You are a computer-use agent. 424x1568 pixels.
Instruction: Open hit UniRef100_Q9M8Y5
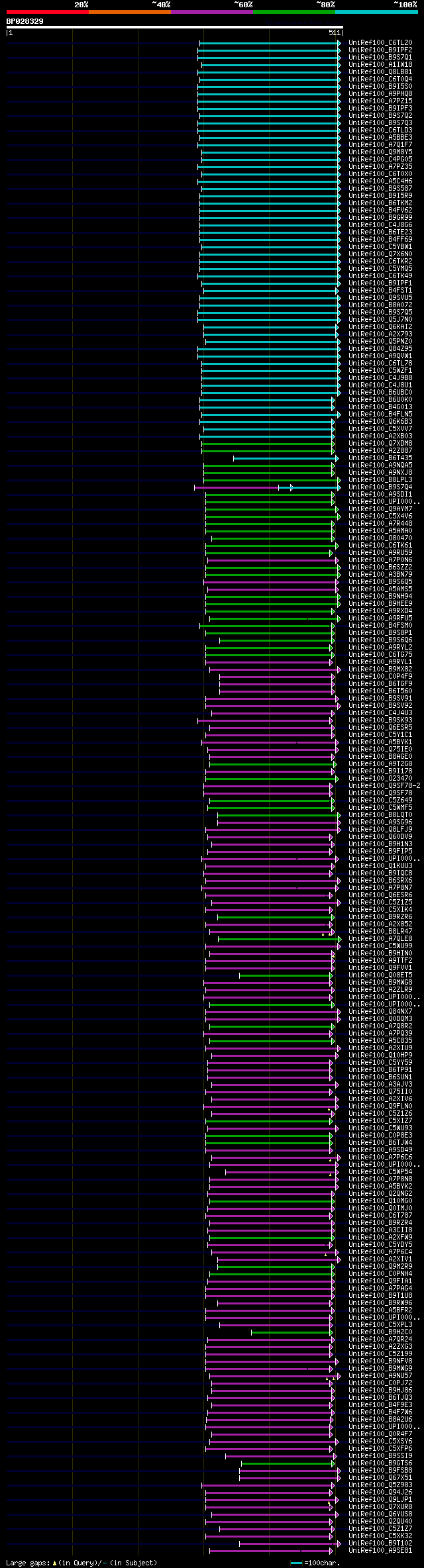pos(380,152)
